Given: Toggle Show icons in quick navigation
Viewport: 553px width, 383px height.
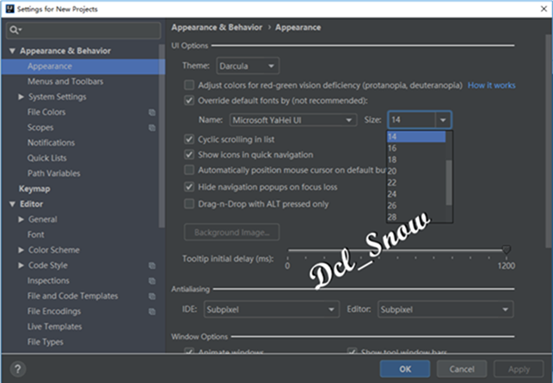Looking at the screenshot, I should click(189, 154).
